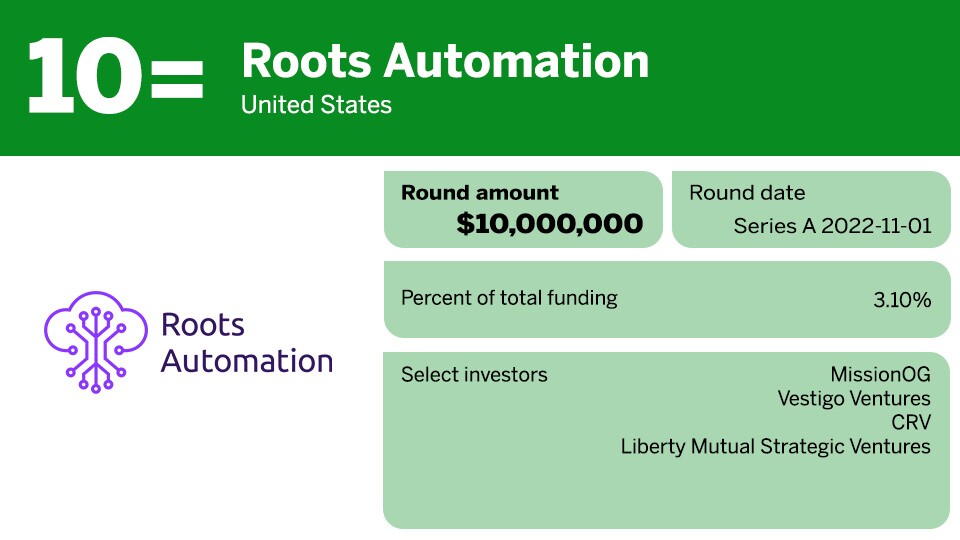Click the Round amount label
This screenshot has width=960, height=540.
[x=480, y=193]
